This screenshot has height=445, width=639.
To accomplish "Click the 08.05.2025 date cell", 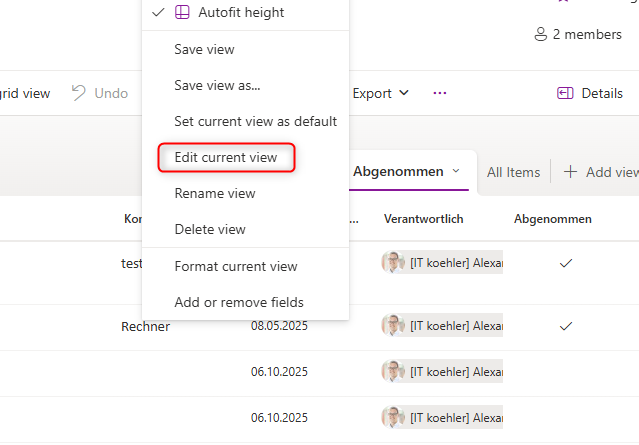I will click(x=279, y=326).
